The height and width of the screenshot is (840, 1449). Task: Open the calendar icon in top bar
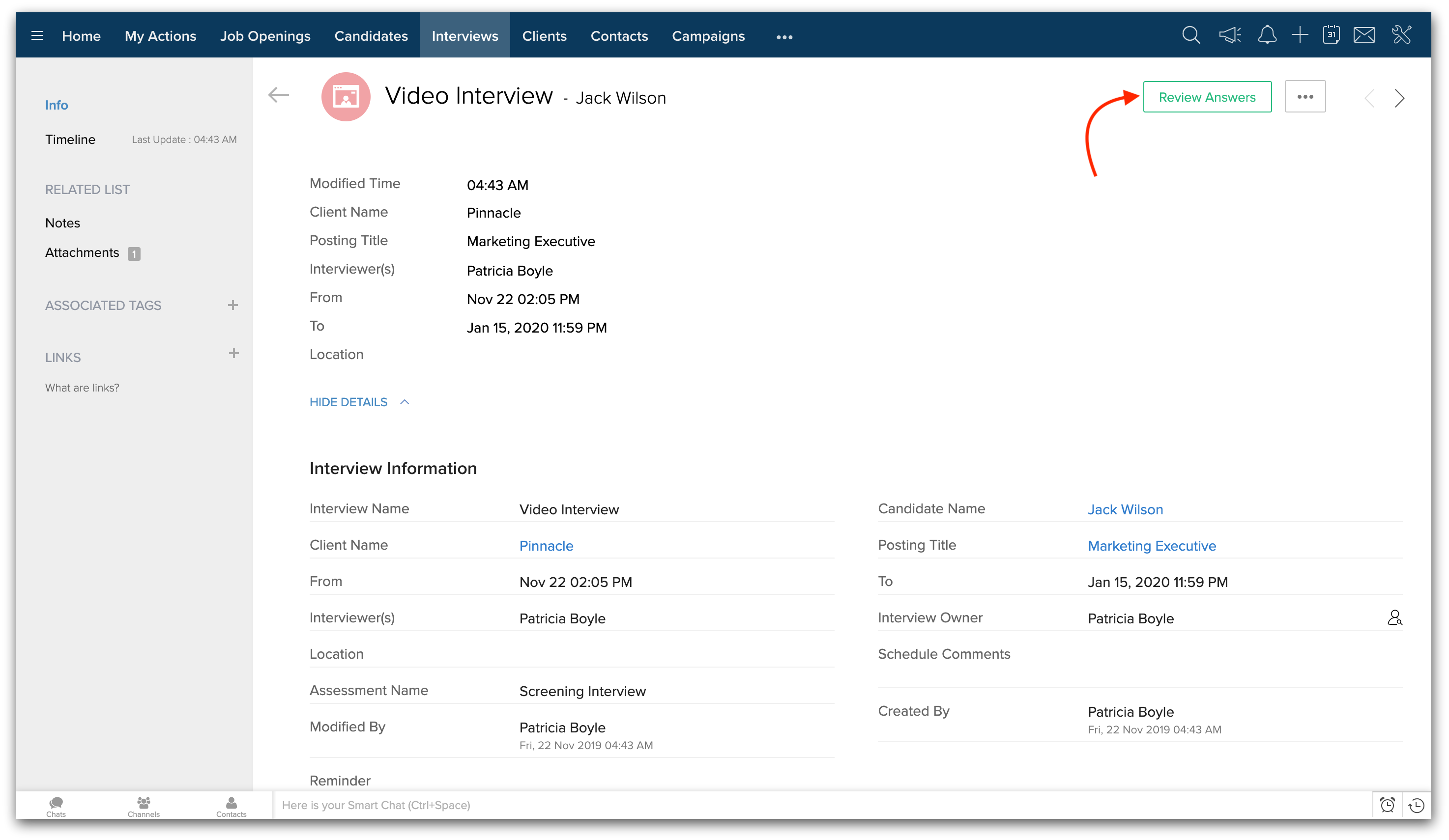pos(1331,36)
